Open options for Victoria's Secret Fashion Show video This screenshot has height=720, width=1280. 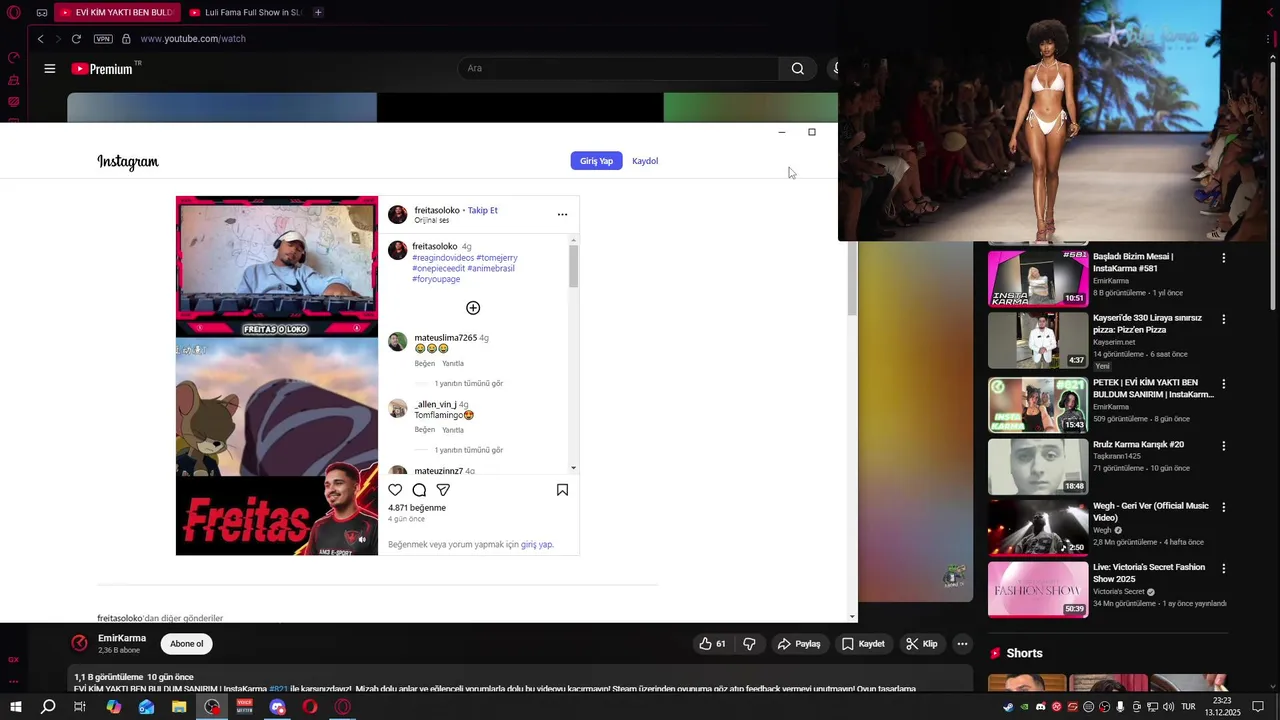click(x=1223, y=569)
